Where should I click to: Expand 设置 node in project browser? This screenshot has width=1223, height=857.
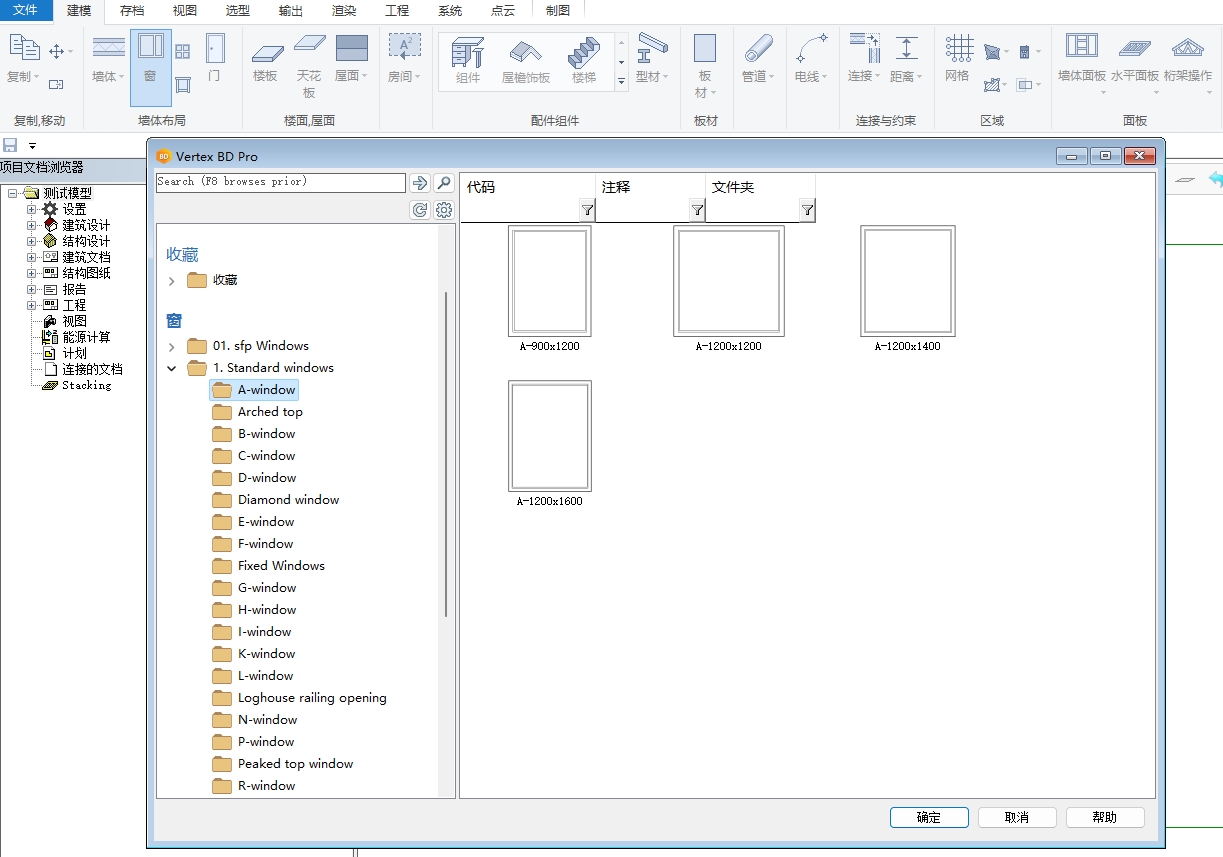[32, 209]
